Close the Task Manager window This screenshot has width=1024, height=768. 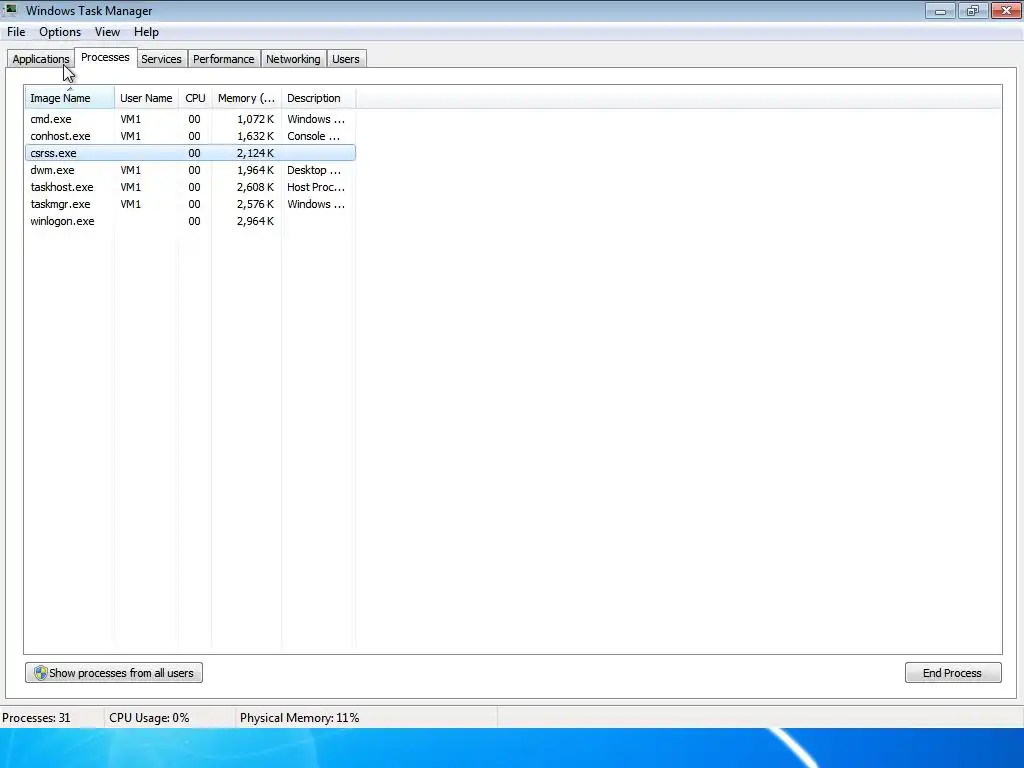tap(1006, 10)
